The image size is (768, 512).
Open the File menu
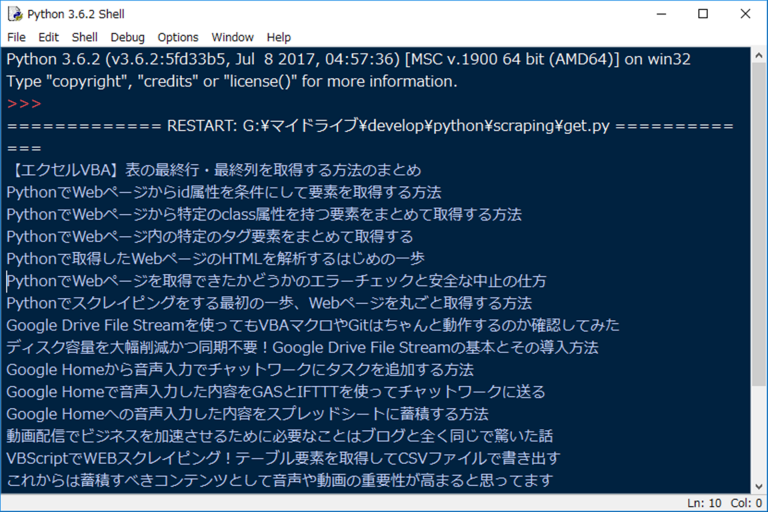coord(17,37)
